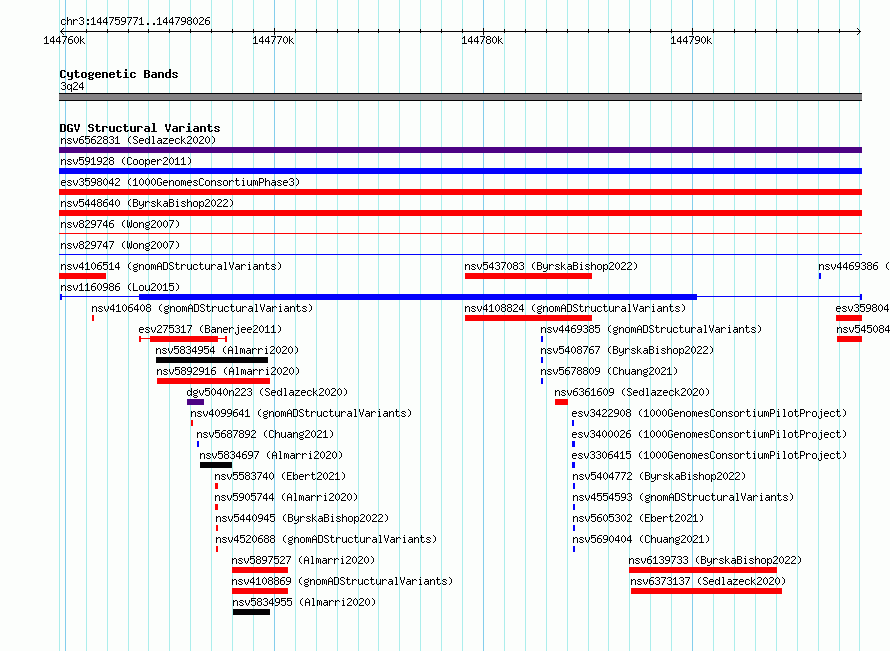The height and width of the screenshot is (651, 890).
Task: Open the nsv5437083 (ByrskaBishop2022) label
Action: [x=551, y=266]
